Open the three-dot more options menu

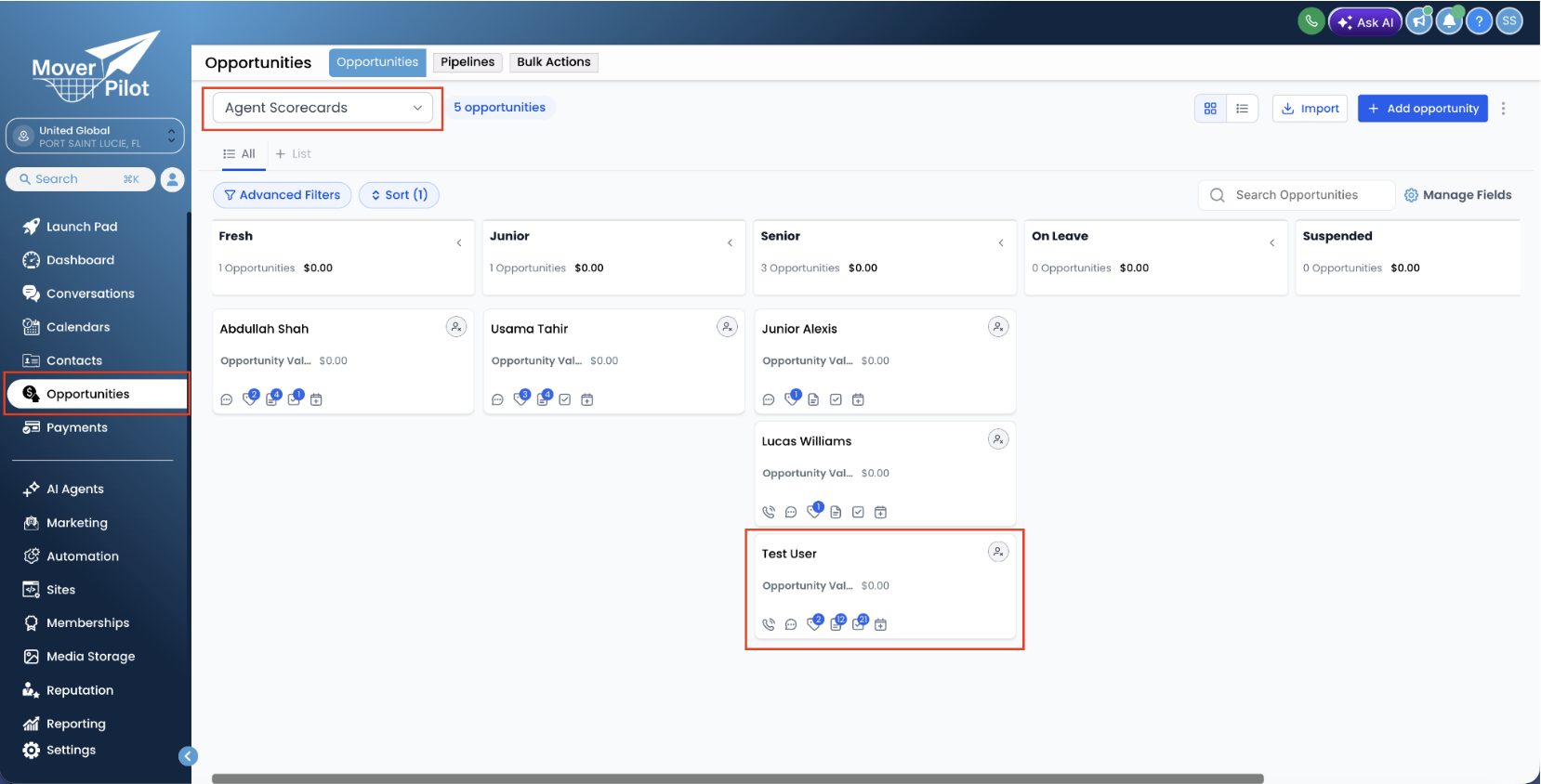point(1503,109)
